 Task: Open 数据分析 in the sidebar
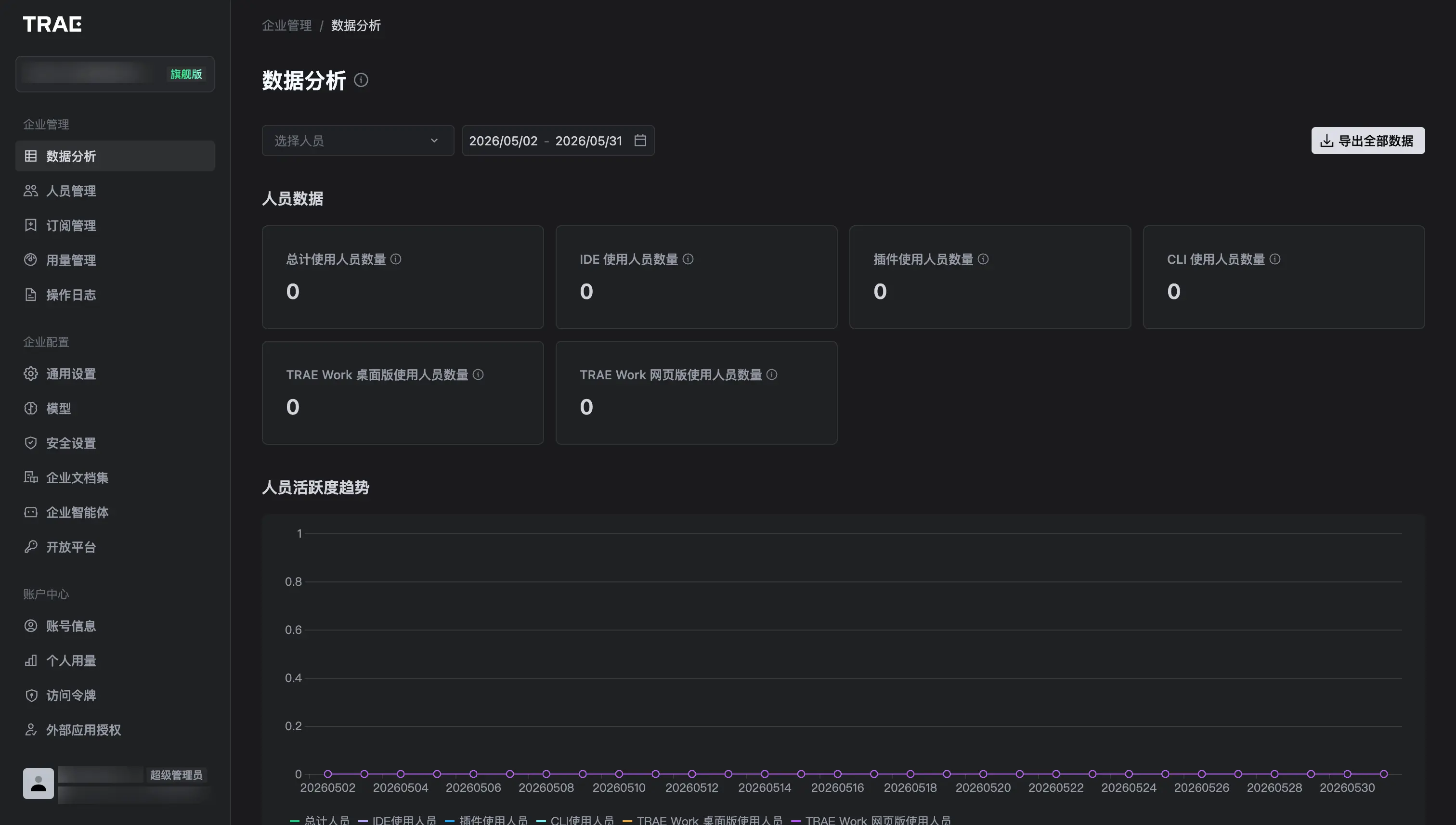[x=115, y=156]
